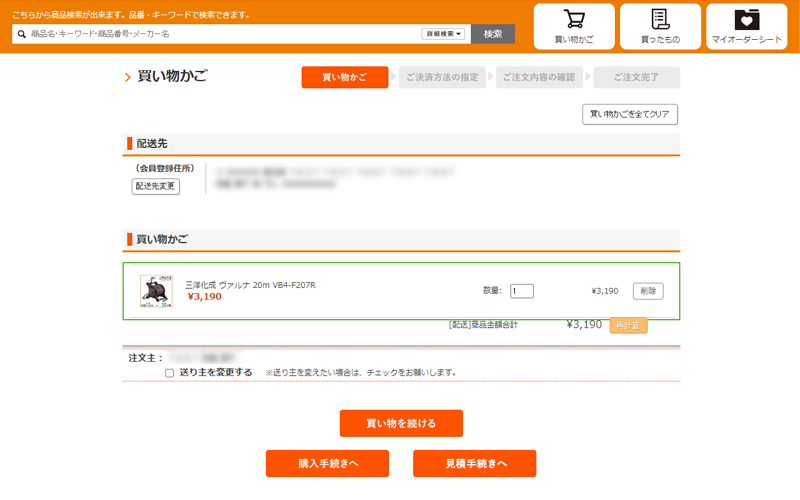Click the 三洋化成 ヴァルナ product thumbnail
This screenshot has width=800, height=500.
tap(155, 291)
